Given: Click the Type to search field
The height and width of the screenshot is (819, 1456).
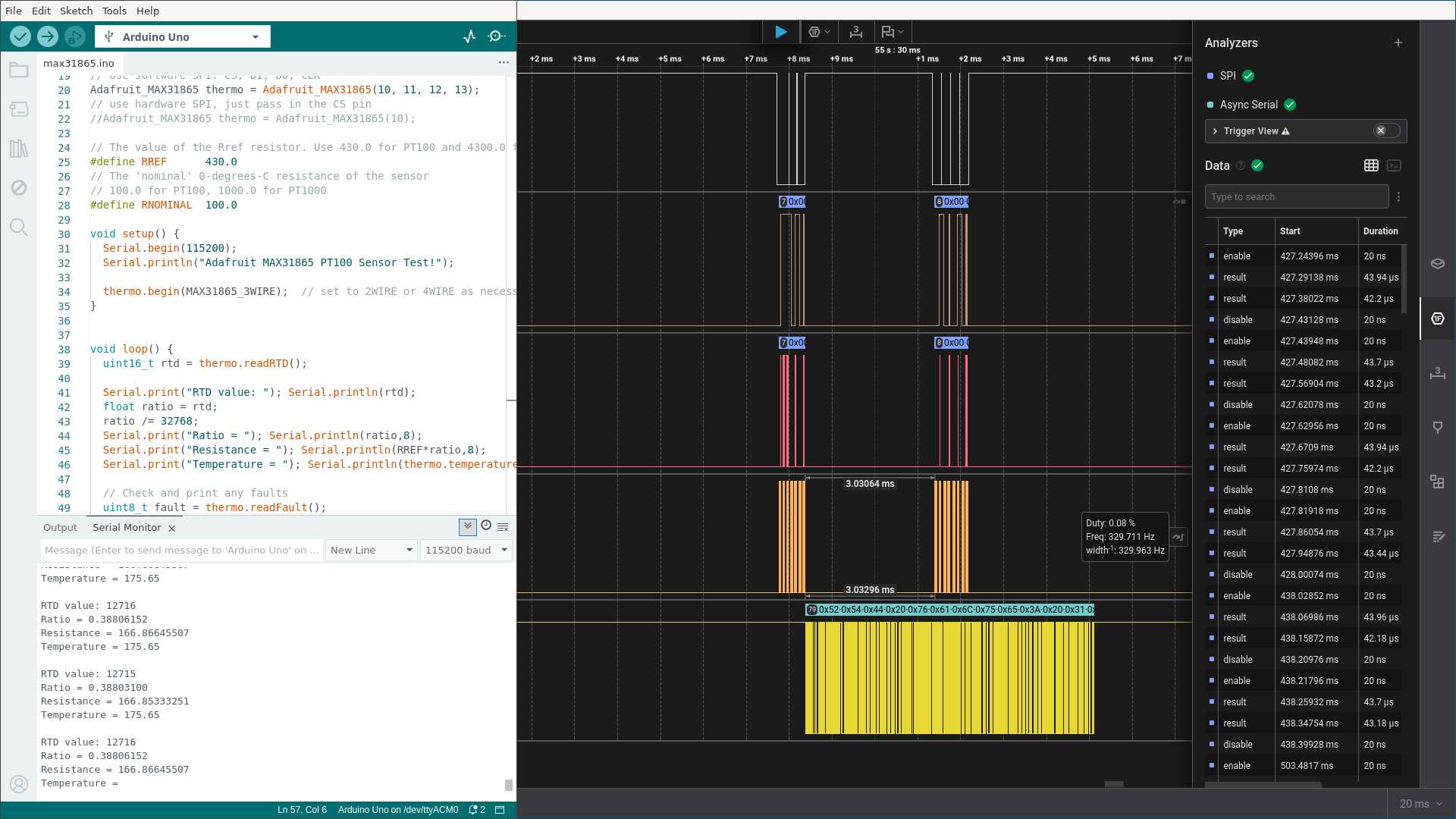Looking at the screenshot, I should (1296, 196).
